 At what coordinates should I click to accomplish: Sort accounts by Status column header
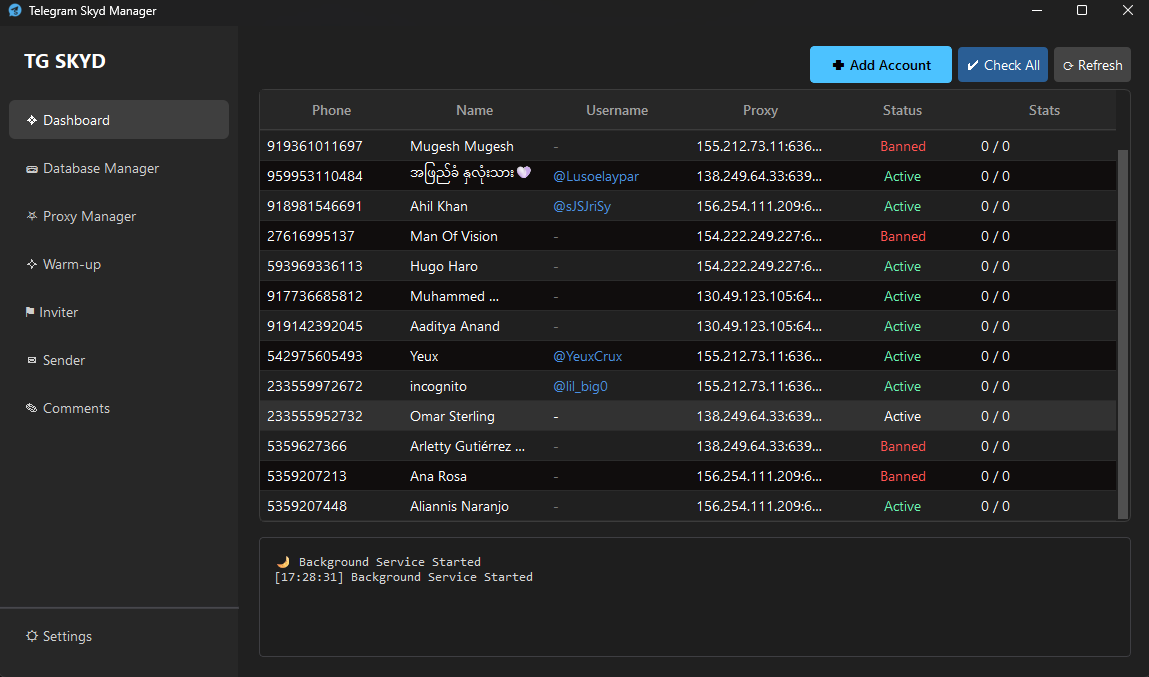coord(902,110)
